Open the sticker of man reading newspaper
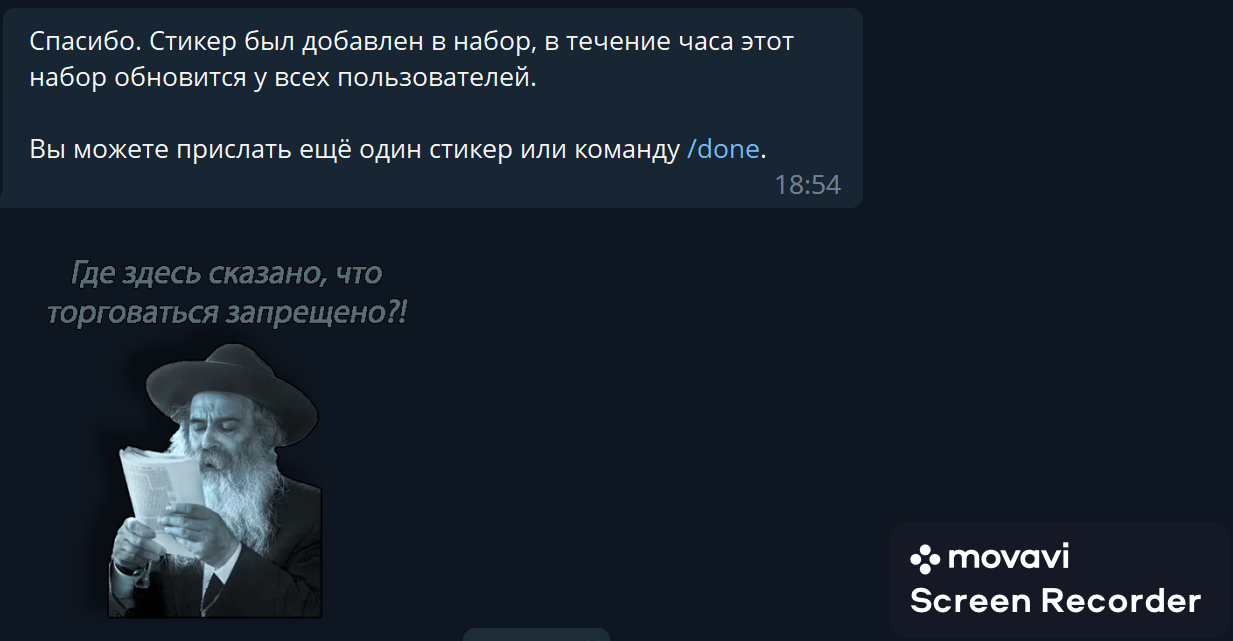The height and width of the screenshot is (641, 1233). pos(215,480)
